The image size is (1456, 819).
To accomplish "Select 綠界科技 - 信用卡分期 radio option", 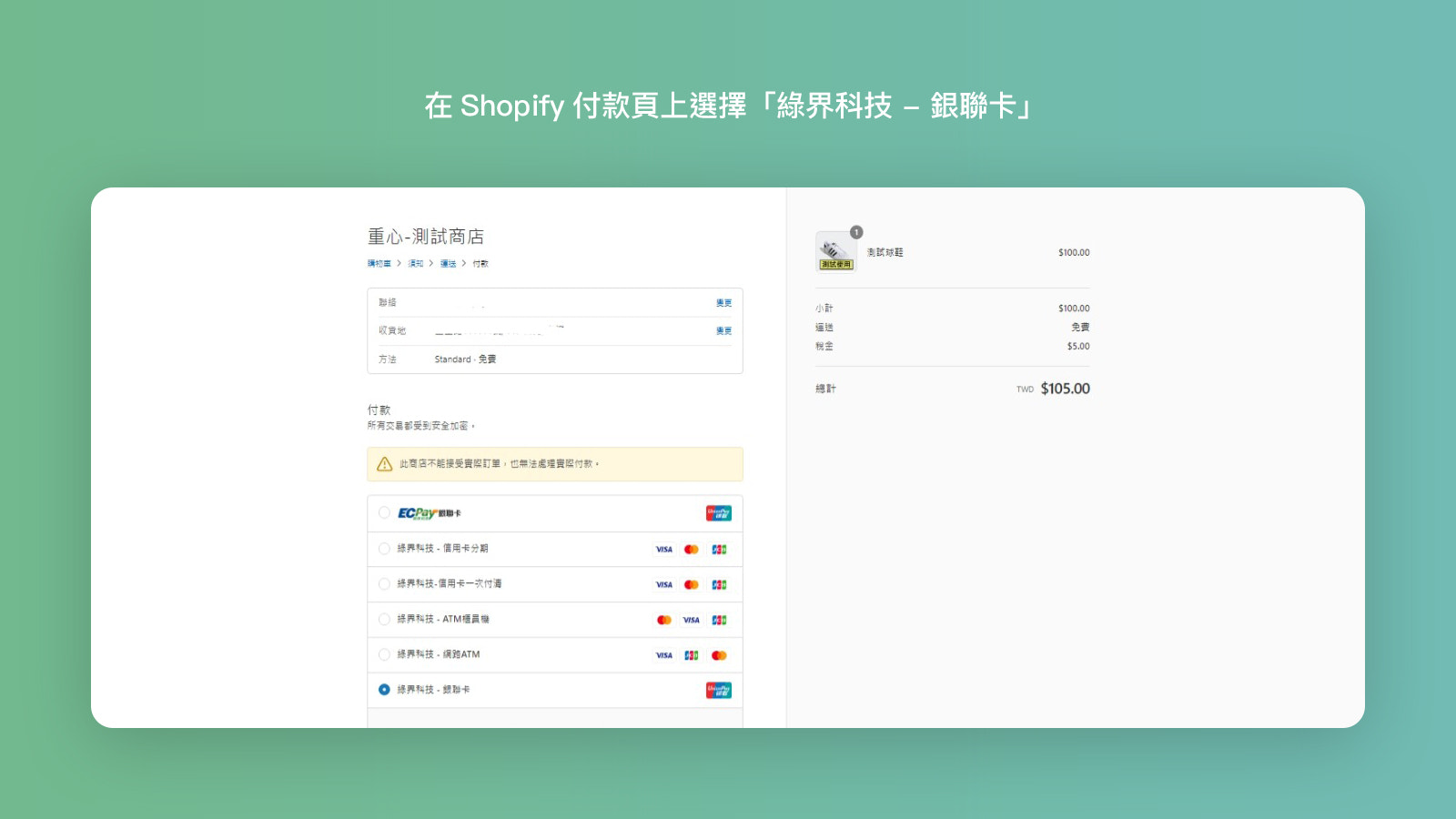I will click(x=384, y=549).
